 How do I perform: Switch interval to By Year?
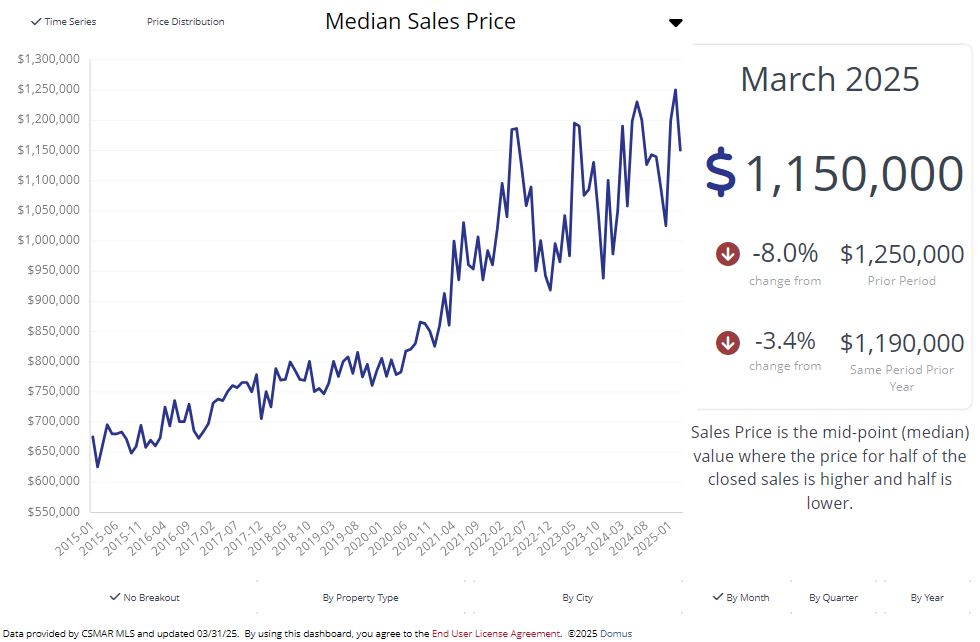[x=927, y=597]
